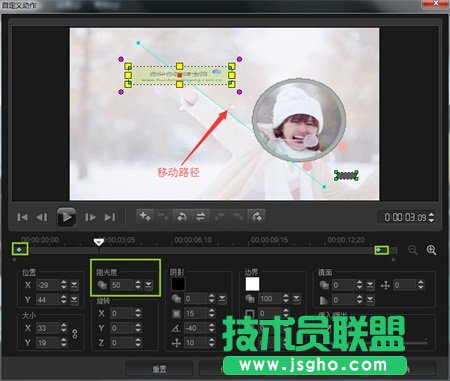Zoom out the keyframe timeline

(x=413, y=250)
